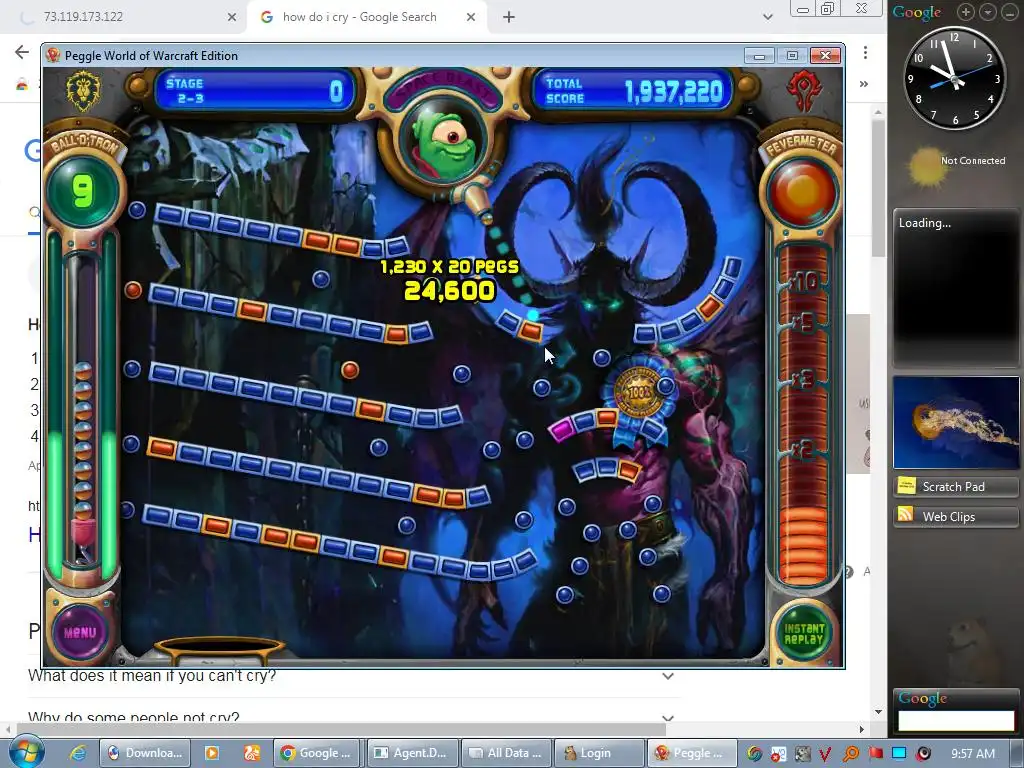Switch to the Login taskbar window
This screenshot has height=768, width=1024.
tap(599, 753)
